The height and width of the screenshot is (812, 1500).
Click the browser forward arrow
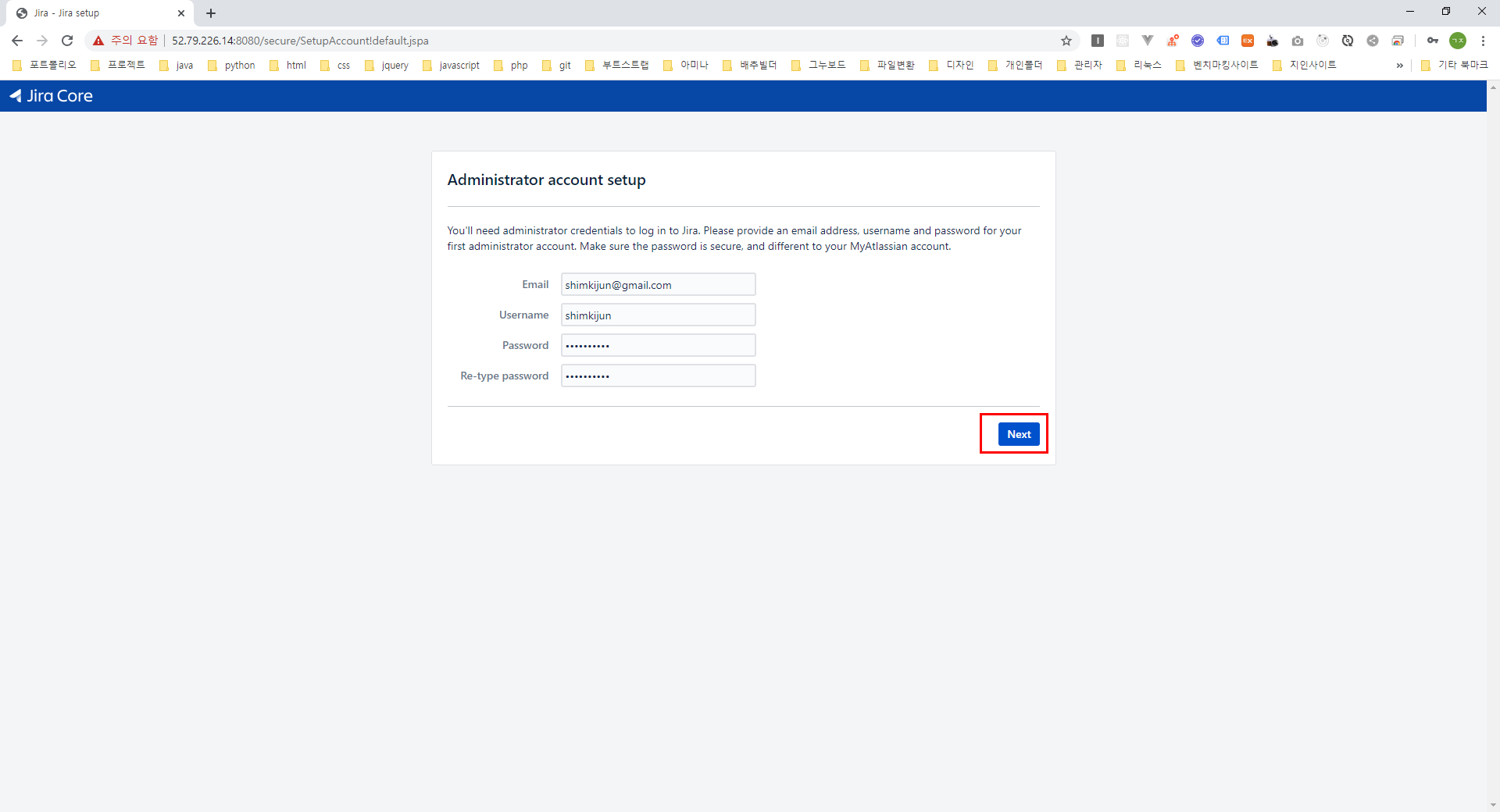pos(42,41)
